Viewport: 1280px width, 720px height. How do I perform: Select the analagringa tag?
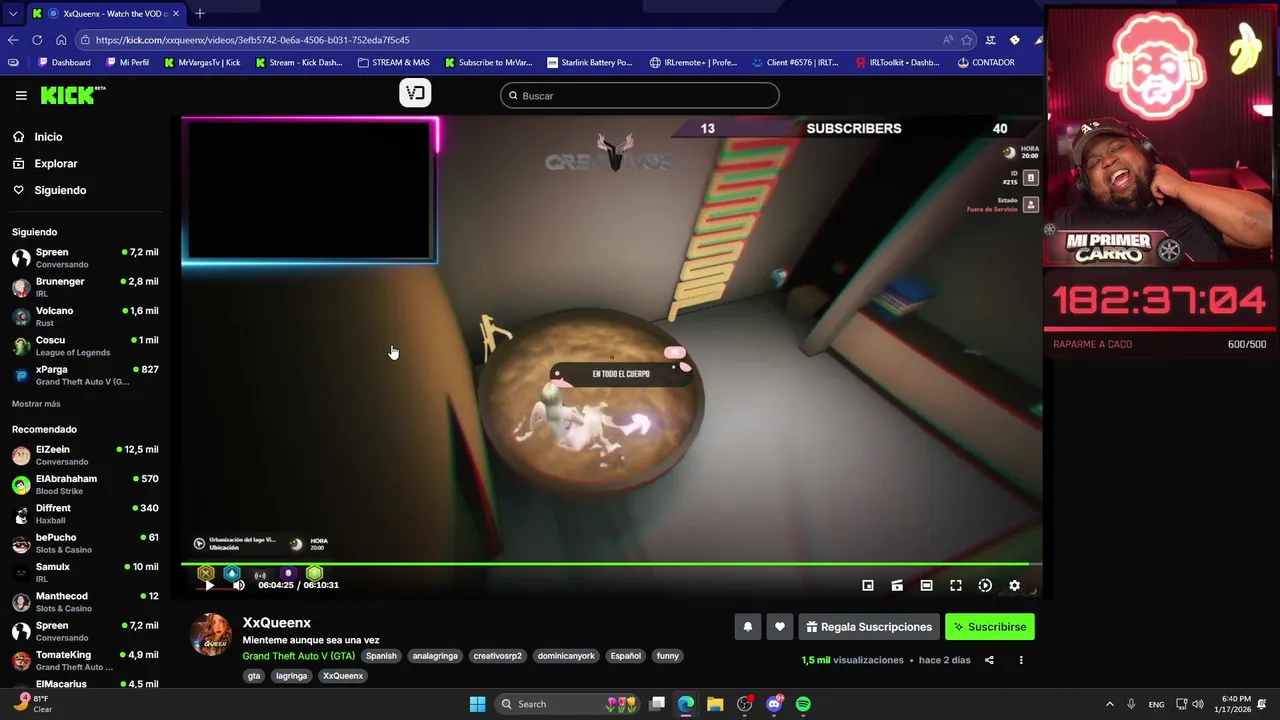tap(435, 656)
